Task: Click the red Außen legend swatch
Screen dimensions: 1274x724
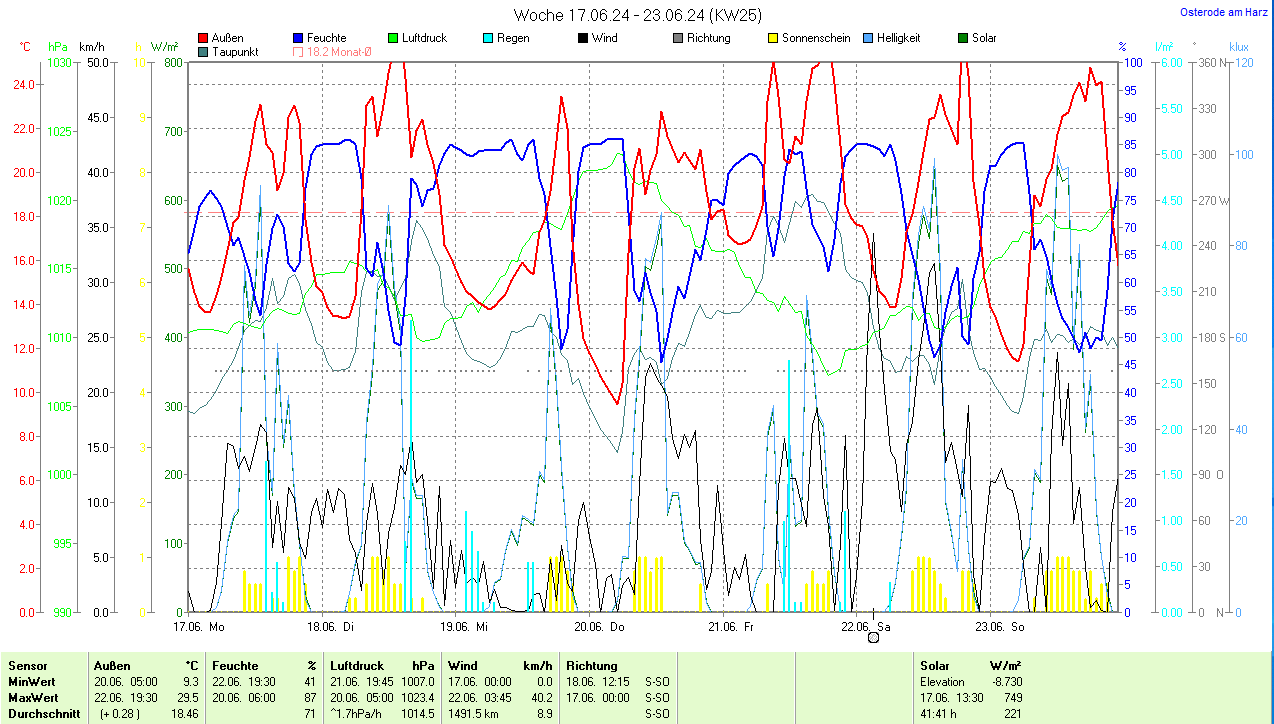Action: (x=204, y=39)
